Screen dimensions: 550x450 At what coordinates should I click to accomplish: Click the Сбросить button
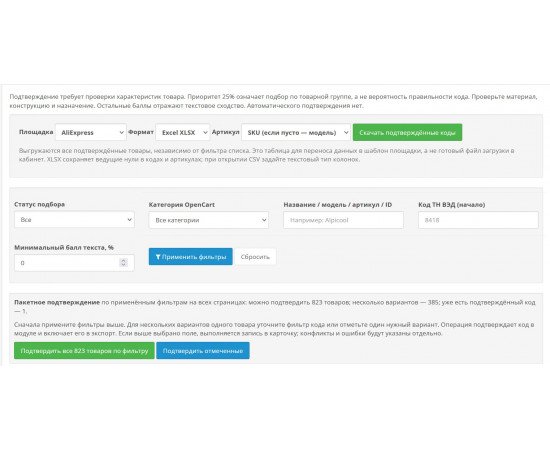pos(255,256)
